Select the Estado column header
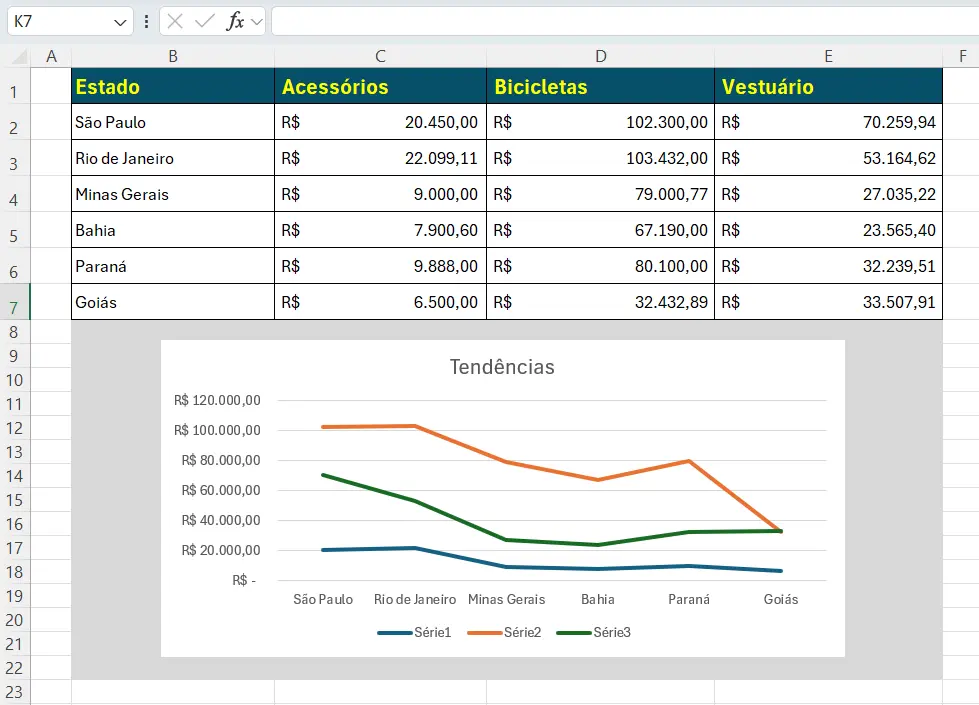The width and height of the screenshot is (979, 705). (172, 86)
